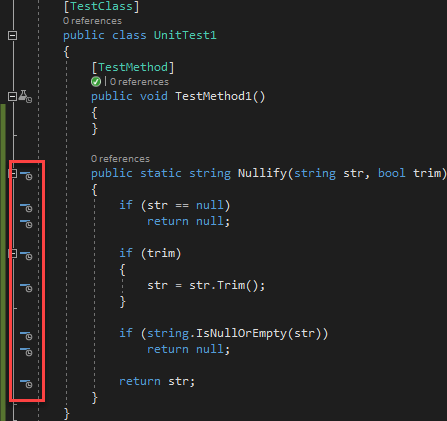Click coverage glyph beside 'return str;'
Viewport: 447px width, 421px height.
(26, 383)
